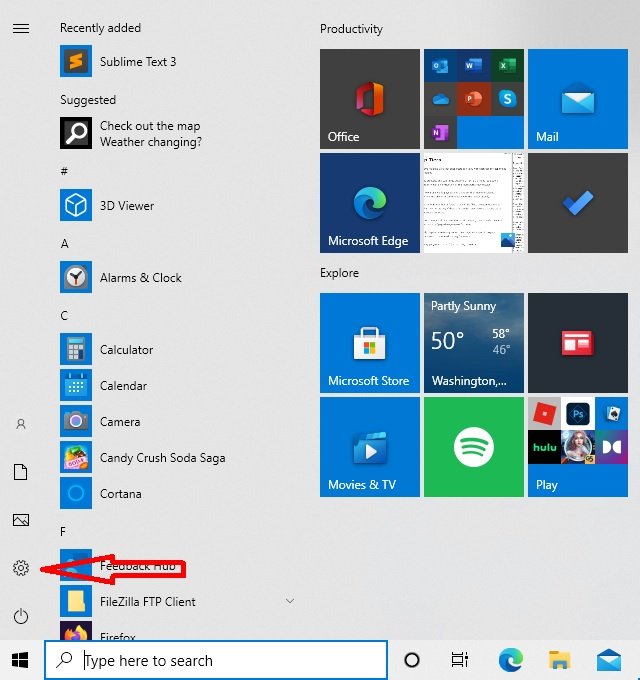Open Photoshop Express in Play tile

(x=578, y=413)
